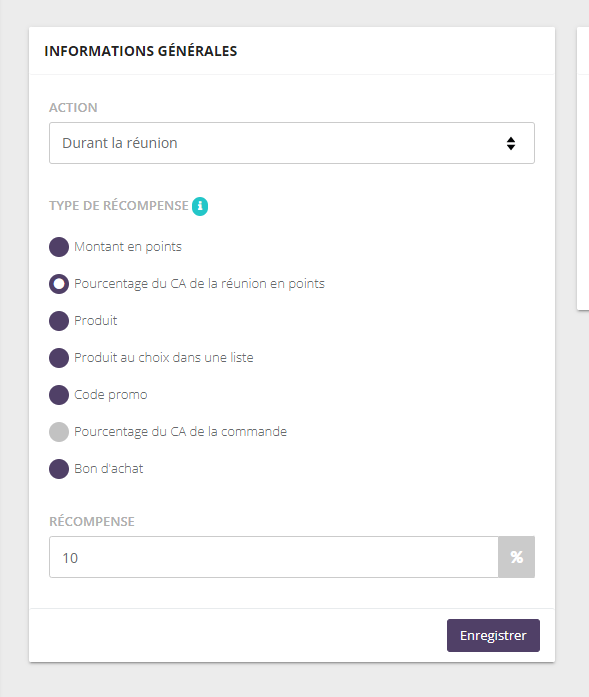Click the Bon d'achat label text
This screenshot has height=697, width=589.
(x=108, y=469)
